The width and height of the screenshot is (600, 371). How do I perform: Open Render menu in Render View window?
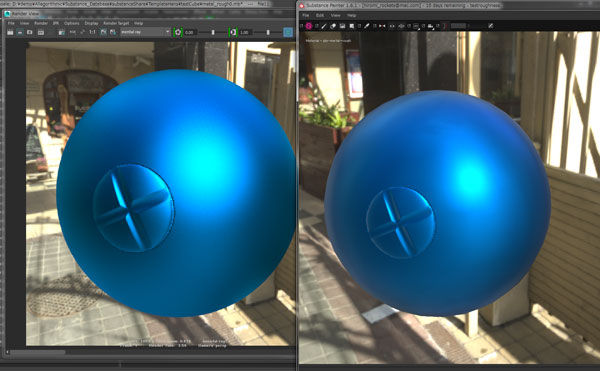tap(41, 23)
